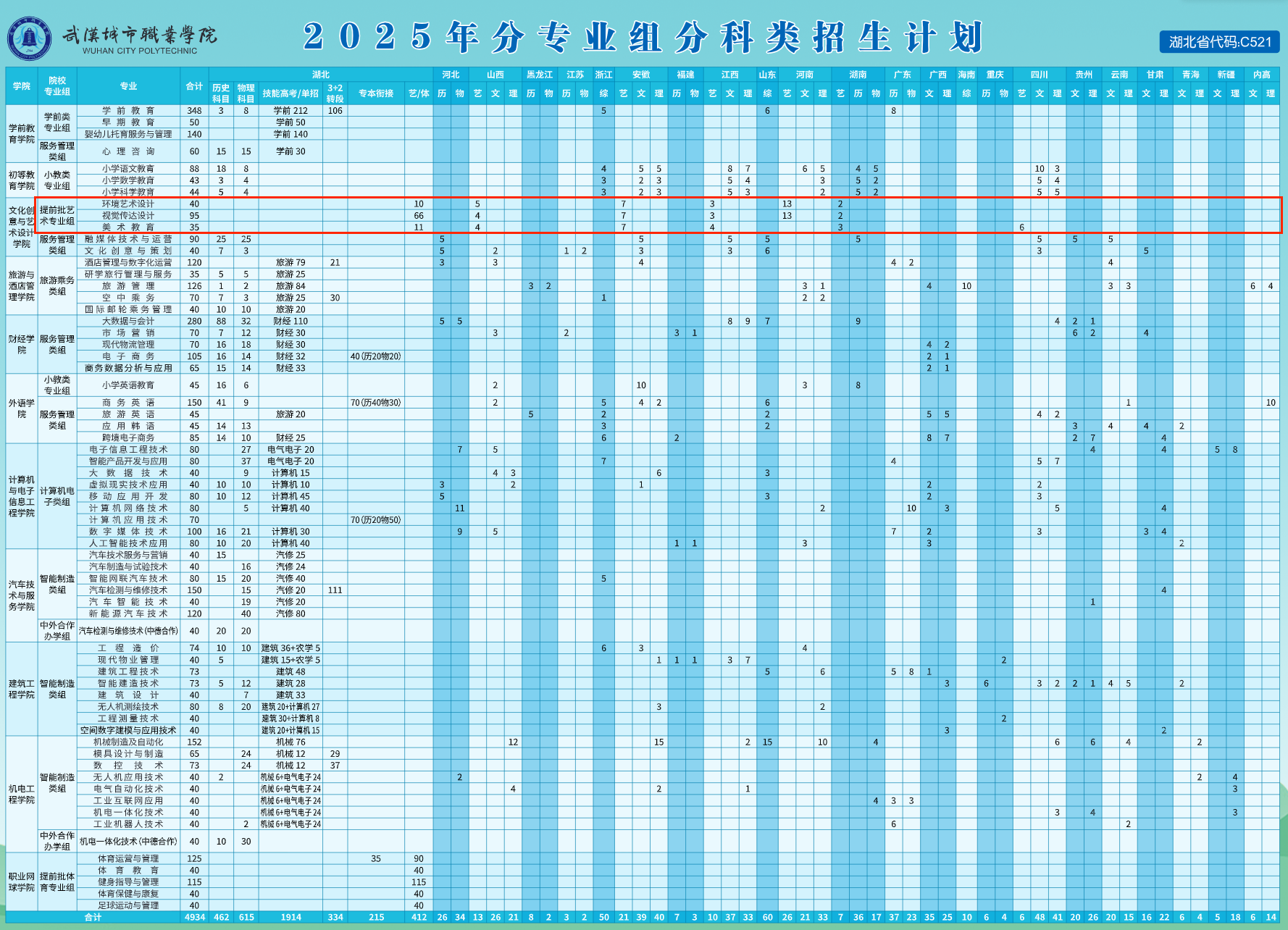
Task: Select the 物理科目 column header
Action: coord(246,93)
